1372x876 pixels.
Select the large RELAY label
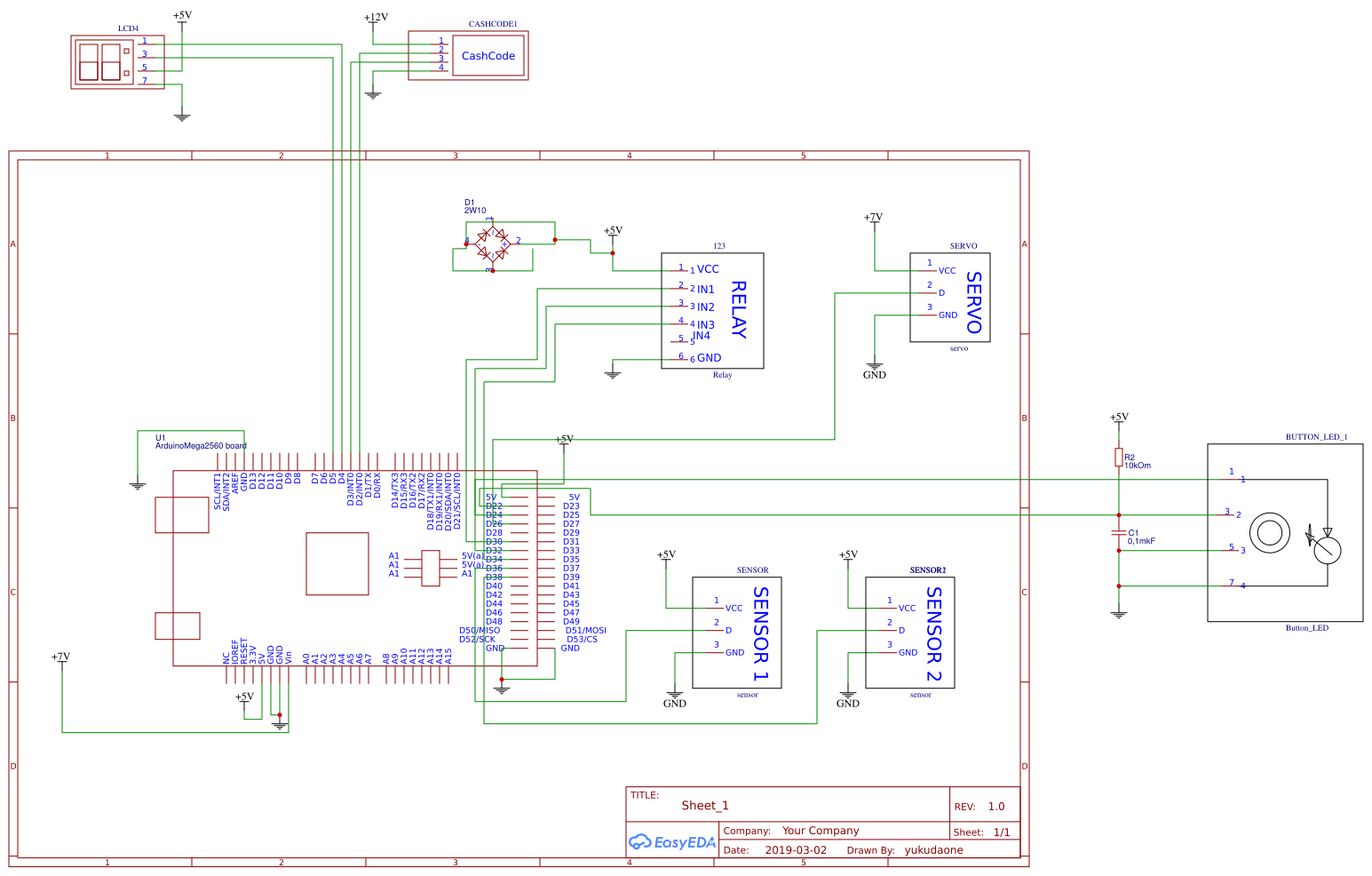coord(738,310)
